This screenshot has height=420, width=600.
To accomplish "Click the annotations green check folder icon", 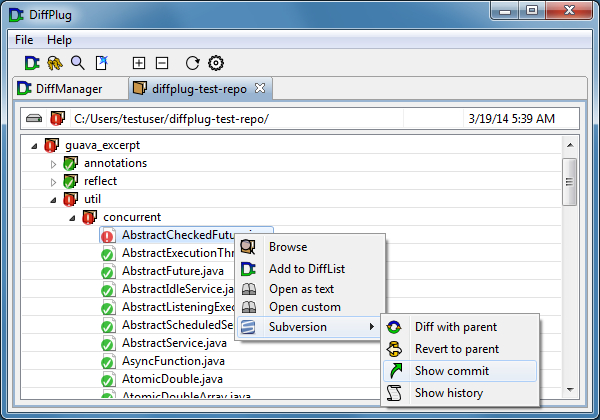I will pos(70,163).
